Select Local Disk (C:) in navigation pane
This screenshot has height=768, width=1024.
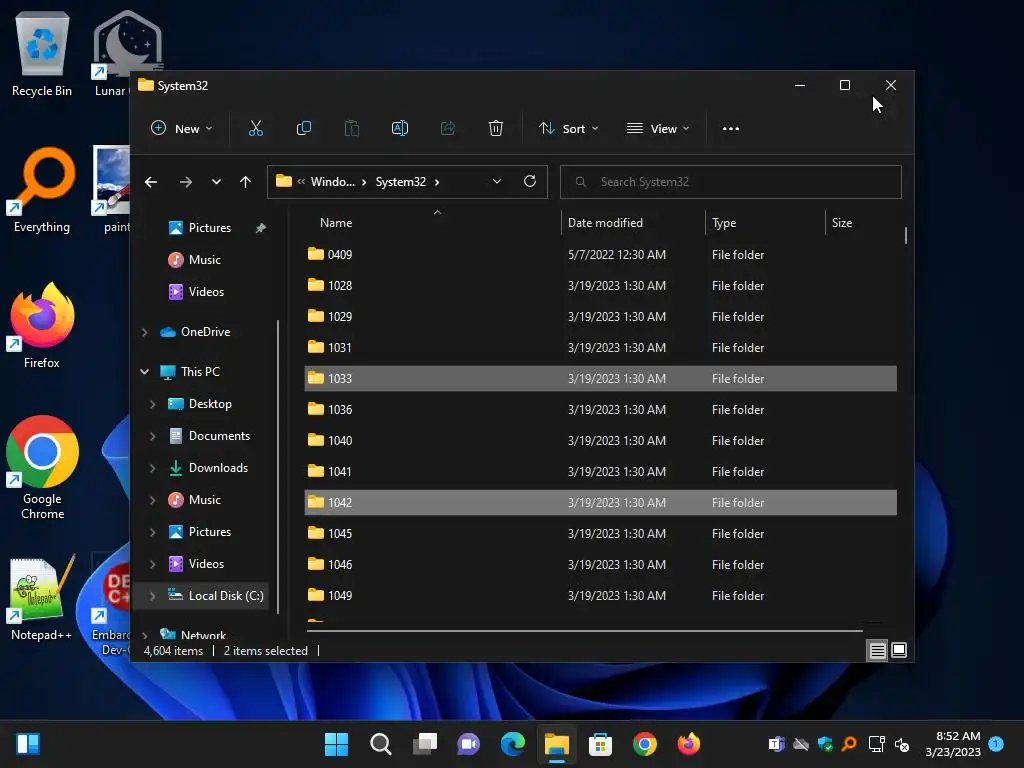(x=226, y=596)
